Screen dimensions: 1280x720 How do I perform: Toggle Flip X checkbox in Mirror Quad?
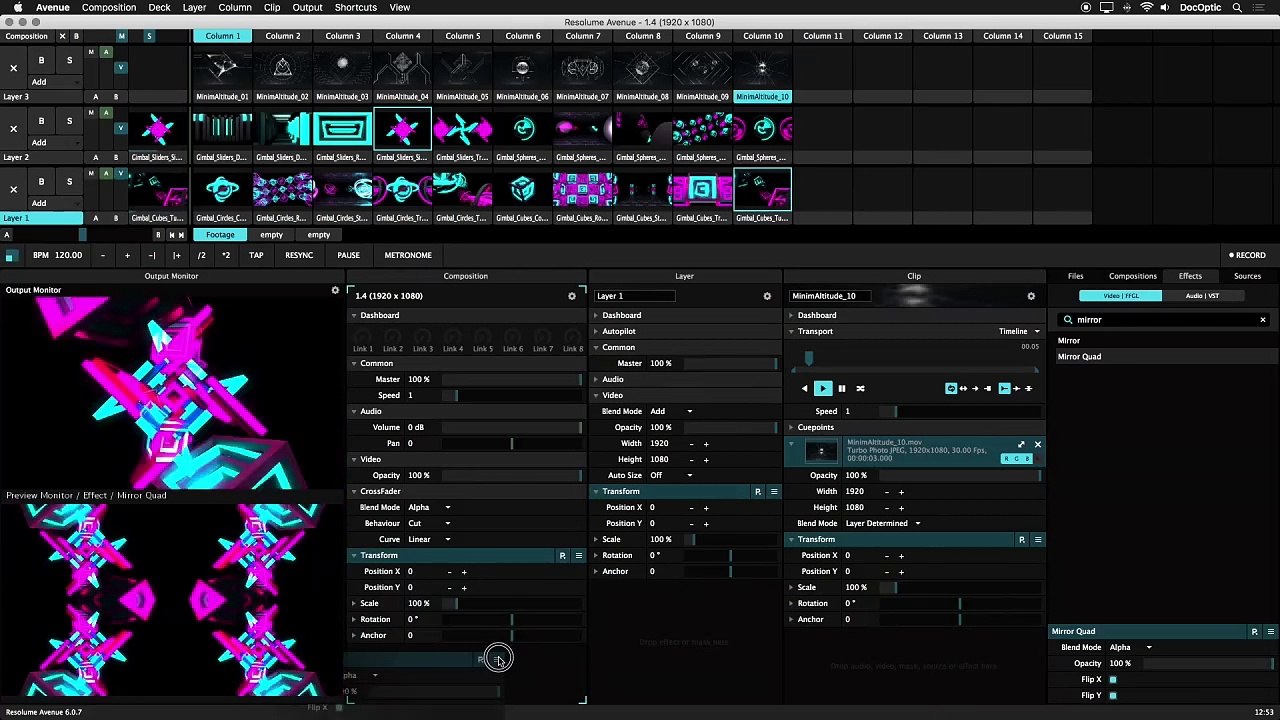pos(1113,679)
